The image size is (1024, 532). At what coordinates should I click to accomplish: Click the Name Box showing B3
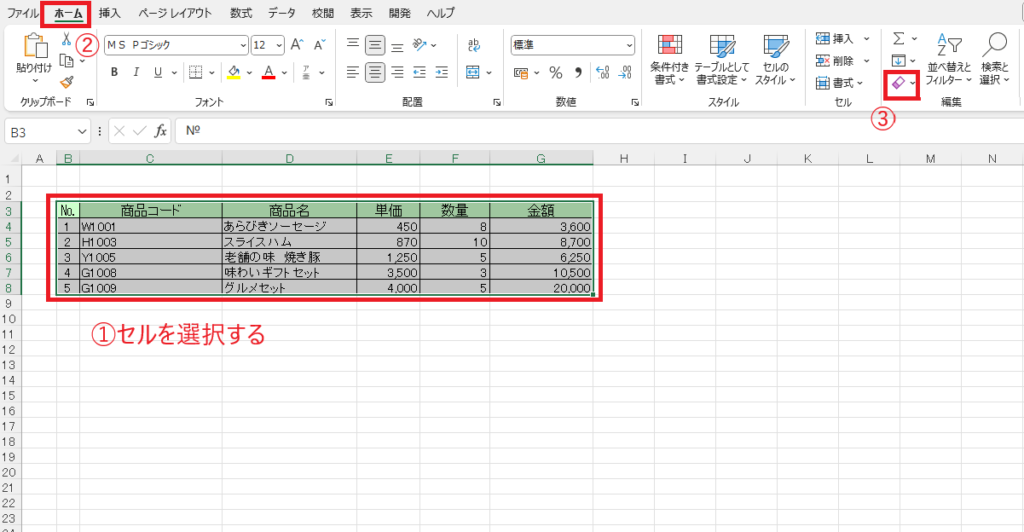(38, 131)
